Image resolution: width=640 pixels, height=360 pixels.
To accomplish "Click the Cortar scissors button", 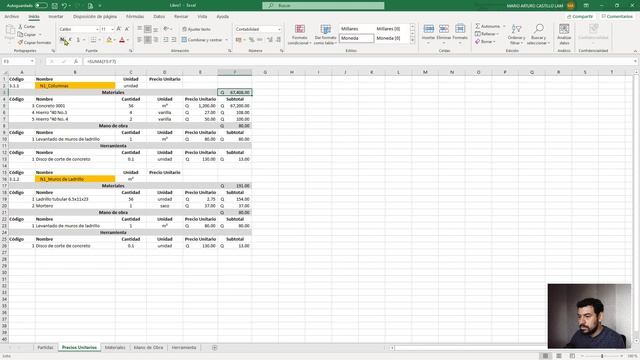I will [27, 27].
